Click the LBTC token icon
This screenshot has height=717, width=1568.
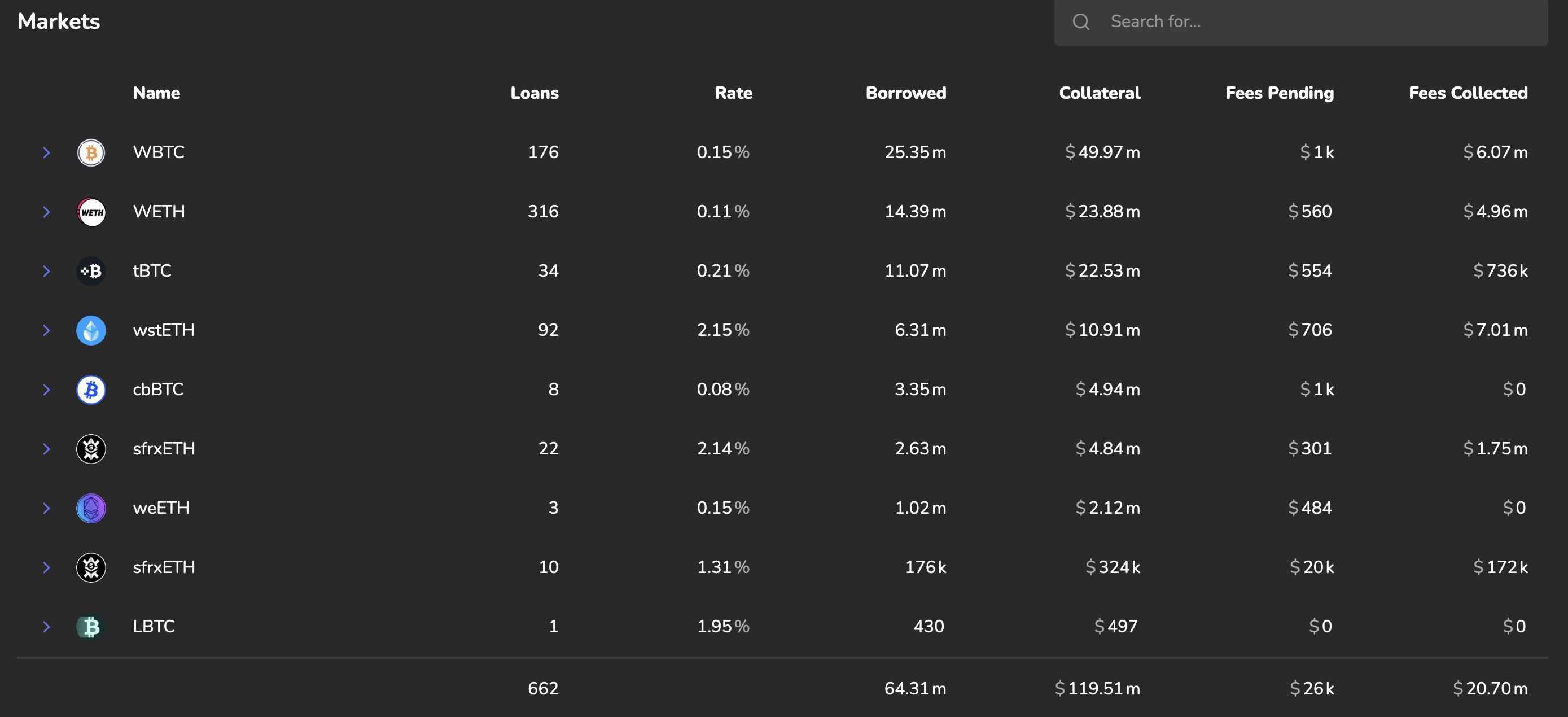pyautogui.click(x=91, y=626)
